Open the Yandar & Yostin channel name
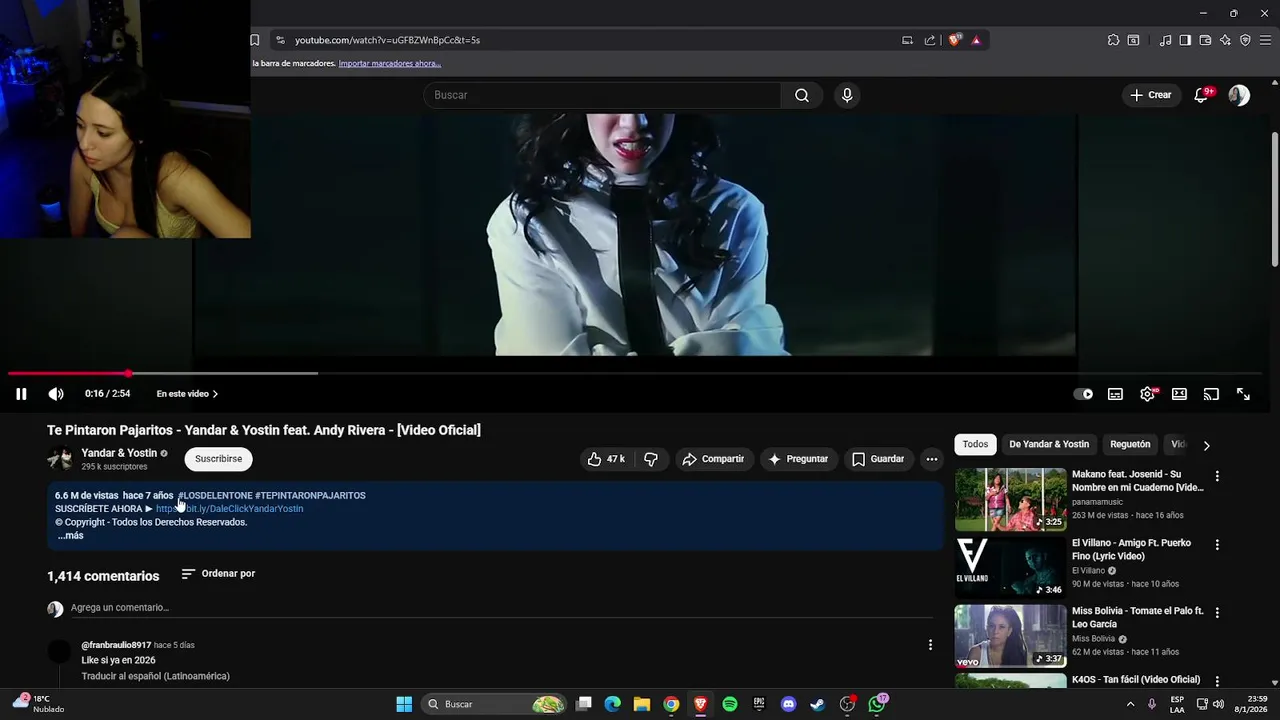The image size is (1280, 720). click(x=119, y=453)
